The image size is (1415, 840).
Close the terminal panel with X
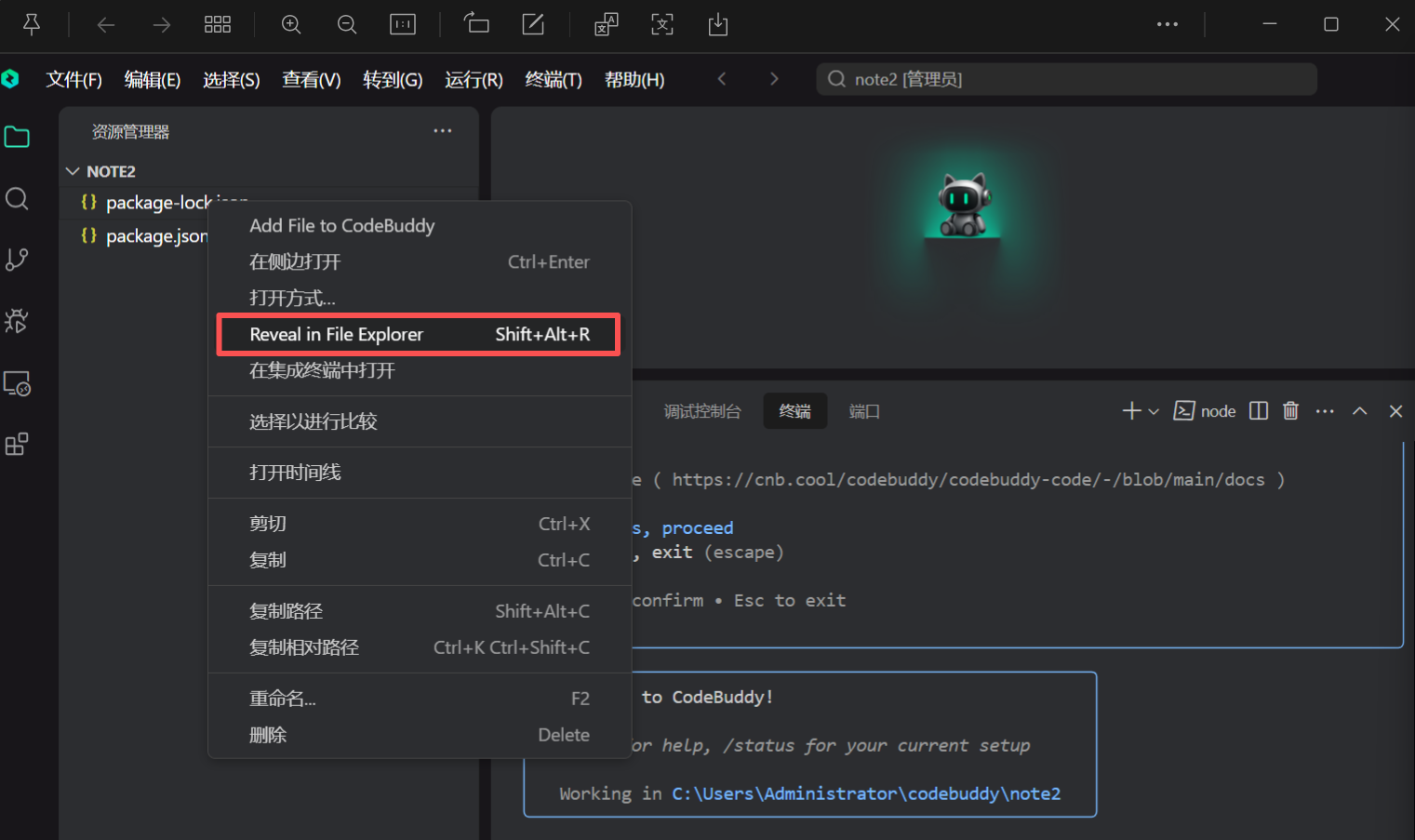click(x=1395, y=411)
